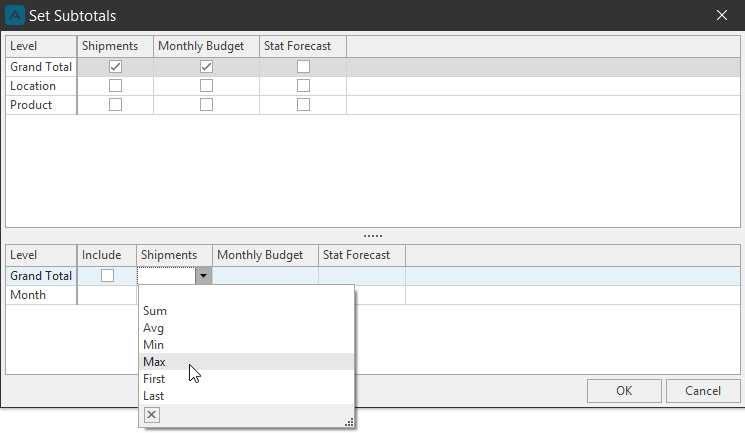Click the Level header in lower grid

pyautogui.click(x=41, y=255)
